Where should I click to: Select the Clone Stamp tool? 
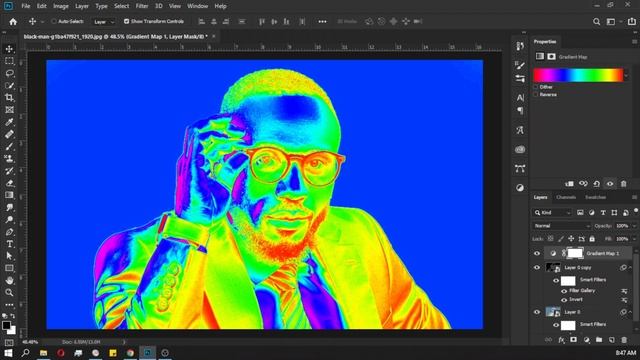[9, 158]
